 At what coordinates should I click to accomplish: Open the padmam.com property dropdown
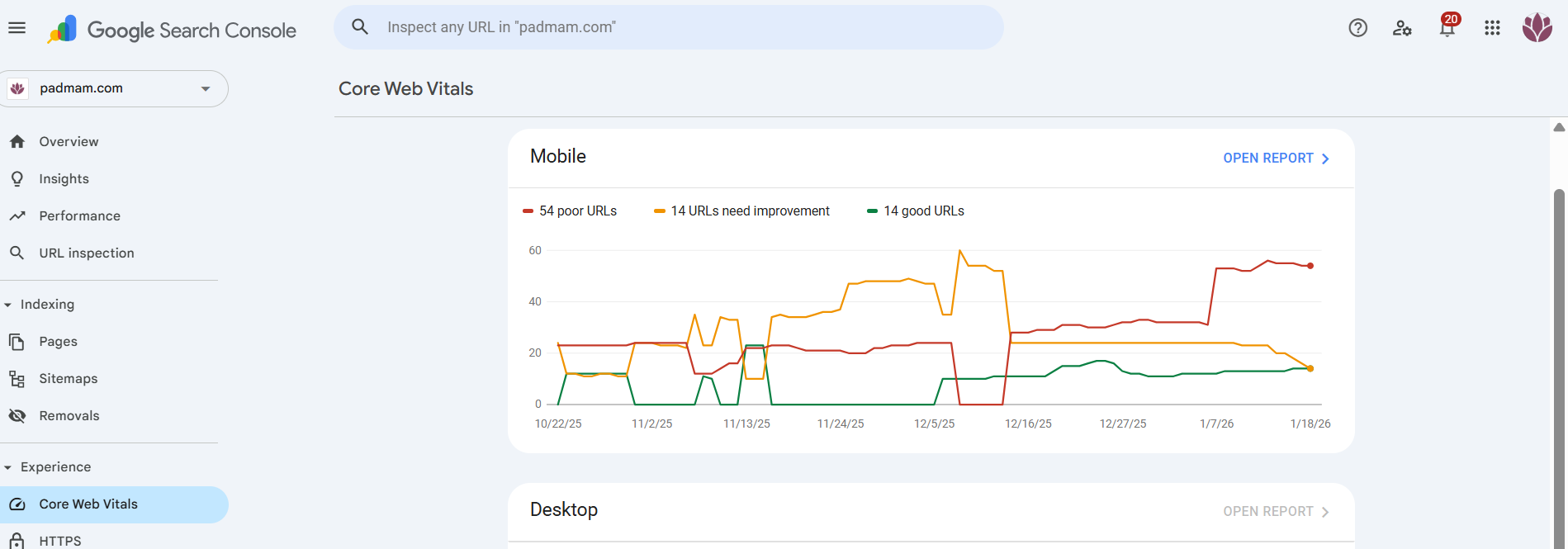click(x=115, y=88)
